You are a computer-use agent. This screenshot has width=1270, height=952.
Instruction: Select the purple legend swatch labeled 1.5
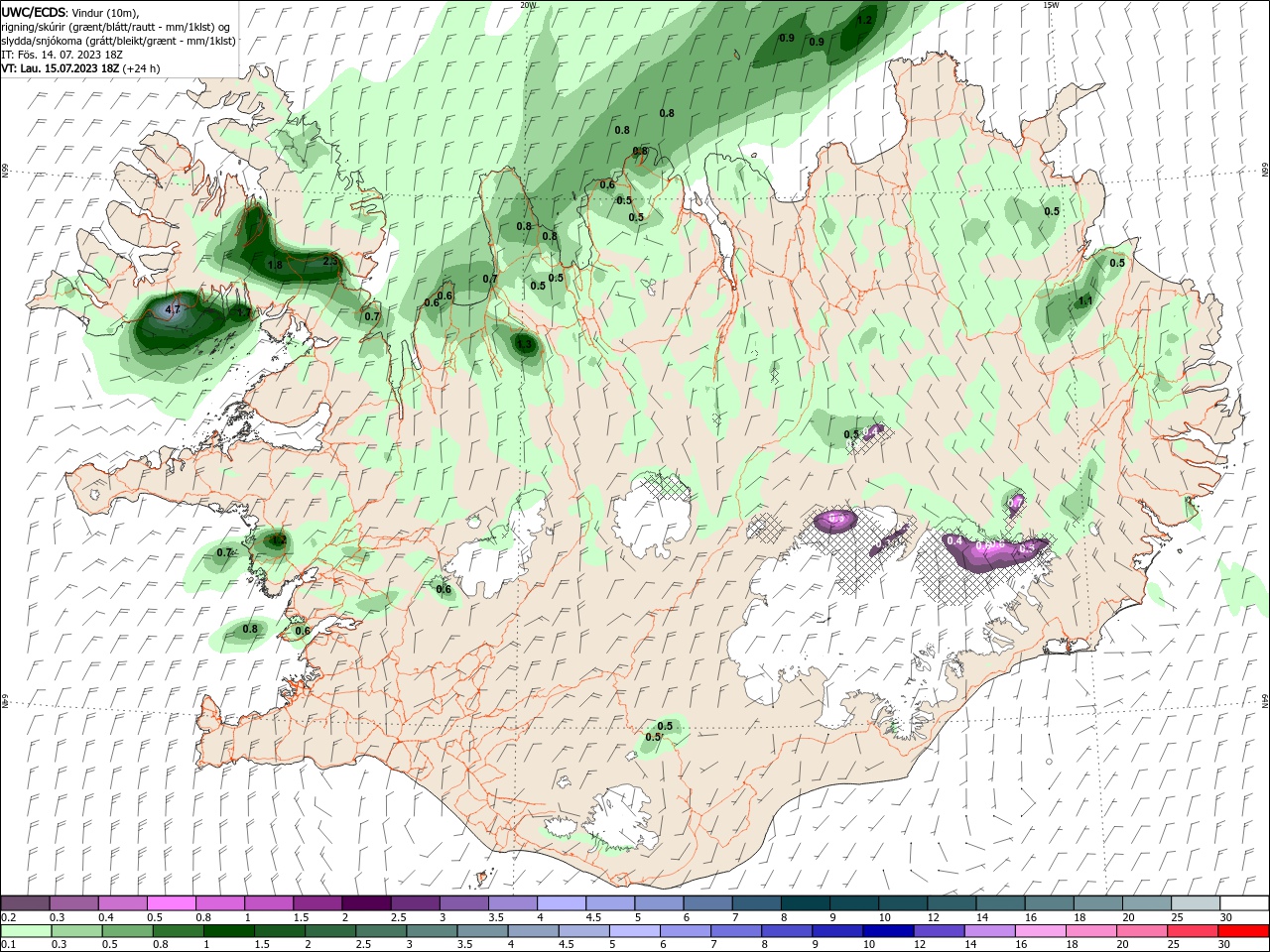click(317, 903)
